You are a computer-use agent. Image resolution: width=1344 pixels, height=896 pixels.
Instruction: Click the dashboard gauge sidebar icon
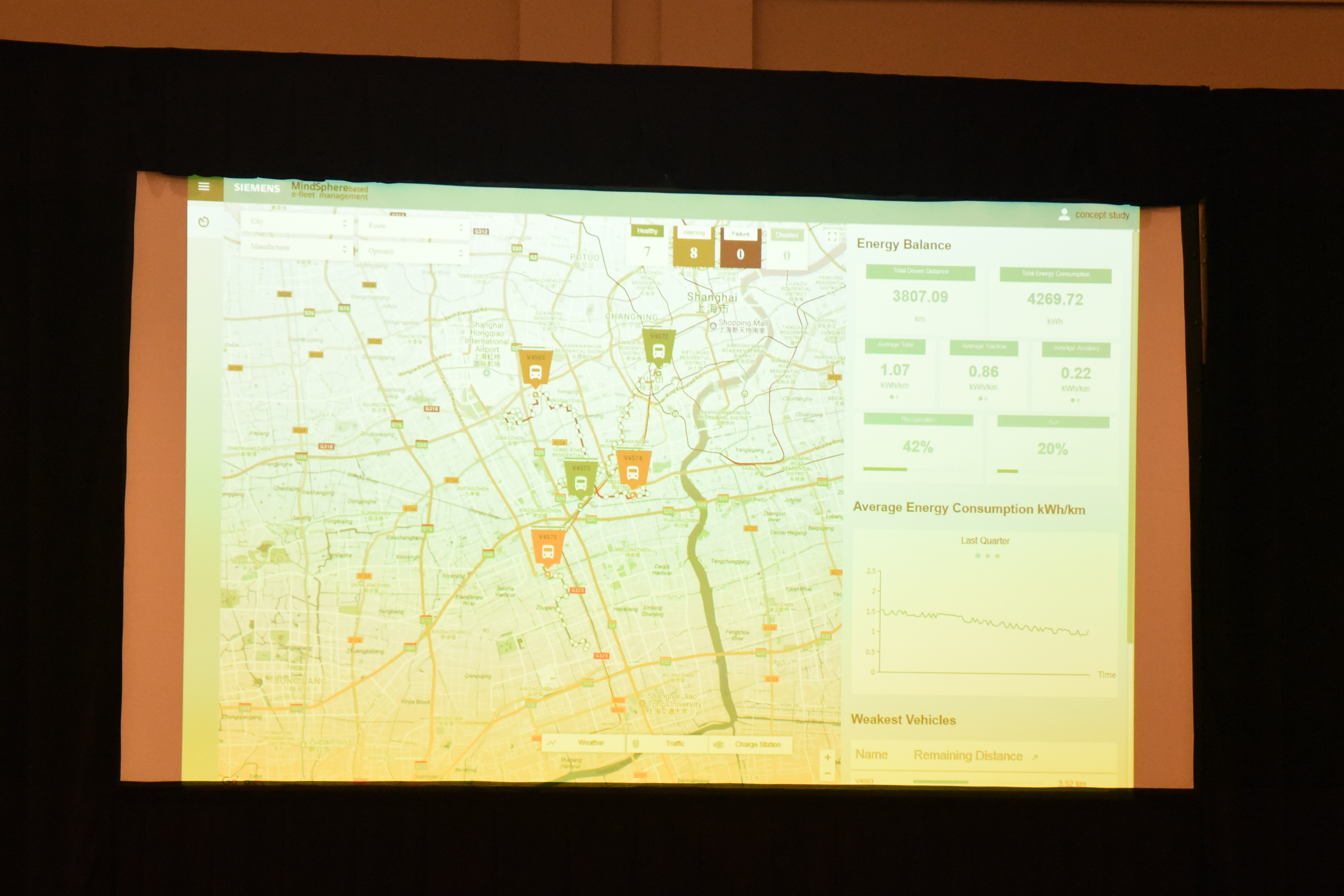[204, 222]
